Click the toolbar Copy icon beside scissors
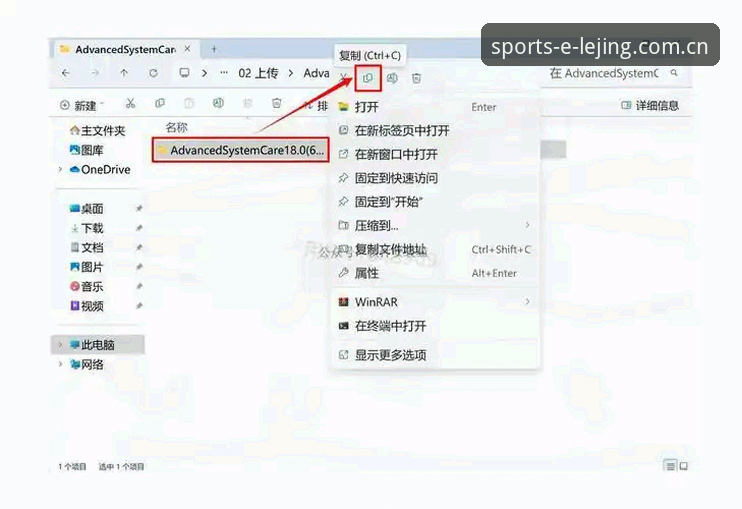Image resolution: width=742 pixels, height=509 pixels. (160, 103)
